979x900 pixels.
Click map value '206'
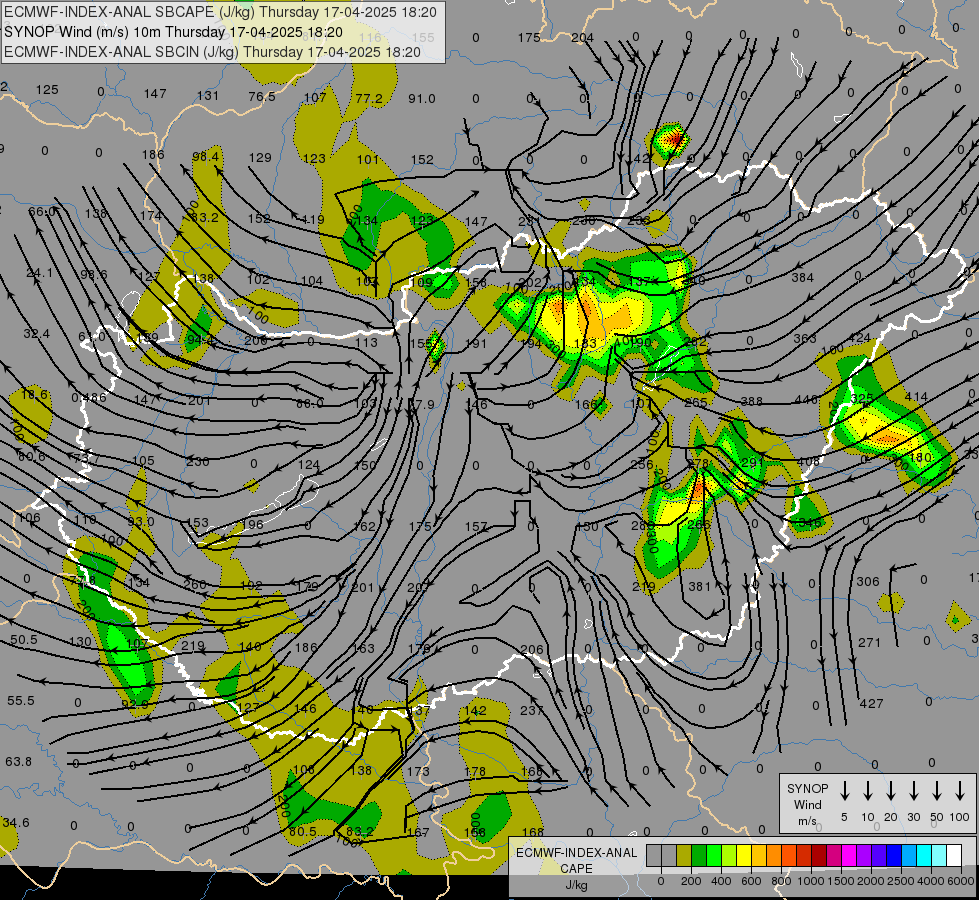[531, 650]
